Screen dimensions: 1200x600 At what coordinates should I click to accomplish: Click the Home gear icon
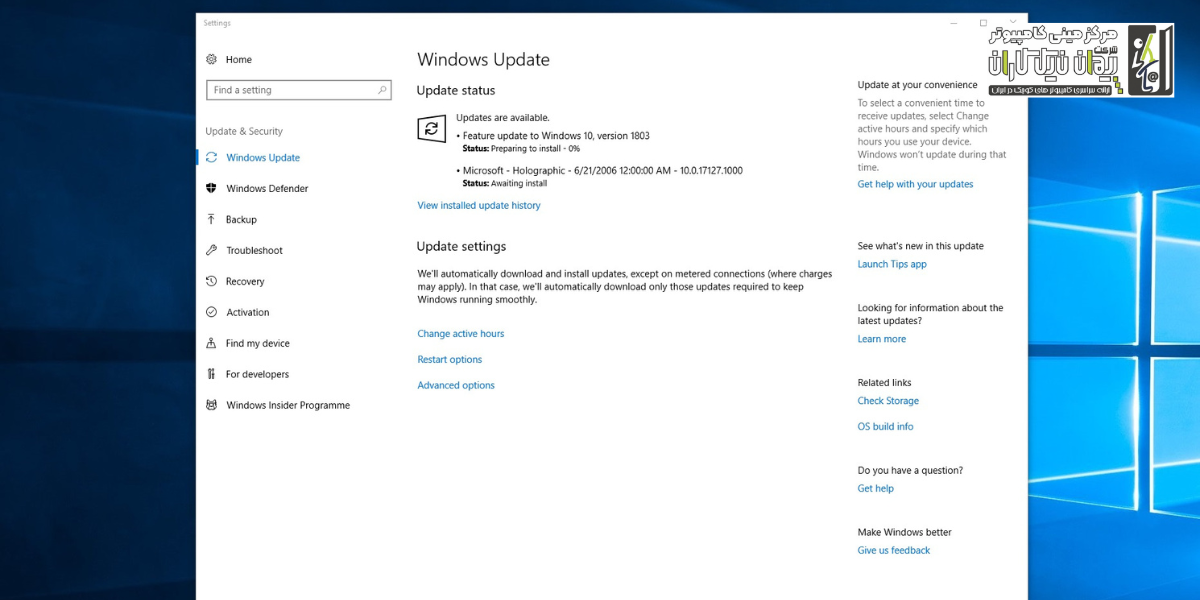(211, 59)
